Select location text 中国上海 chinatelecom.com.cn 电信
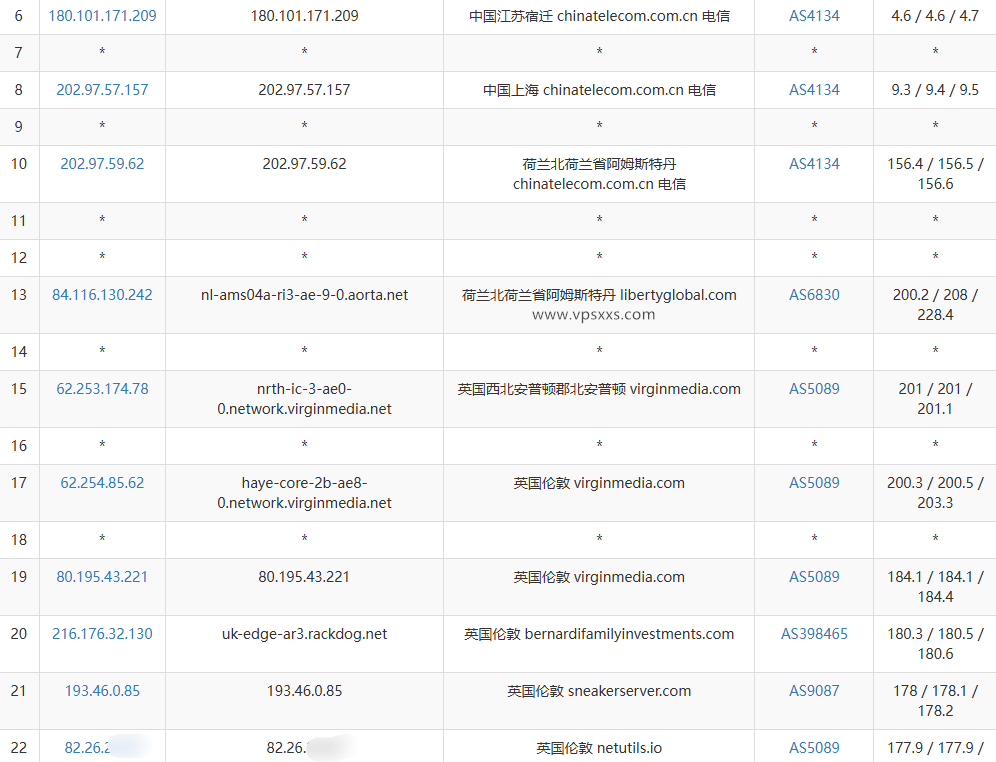 [599, 90]
